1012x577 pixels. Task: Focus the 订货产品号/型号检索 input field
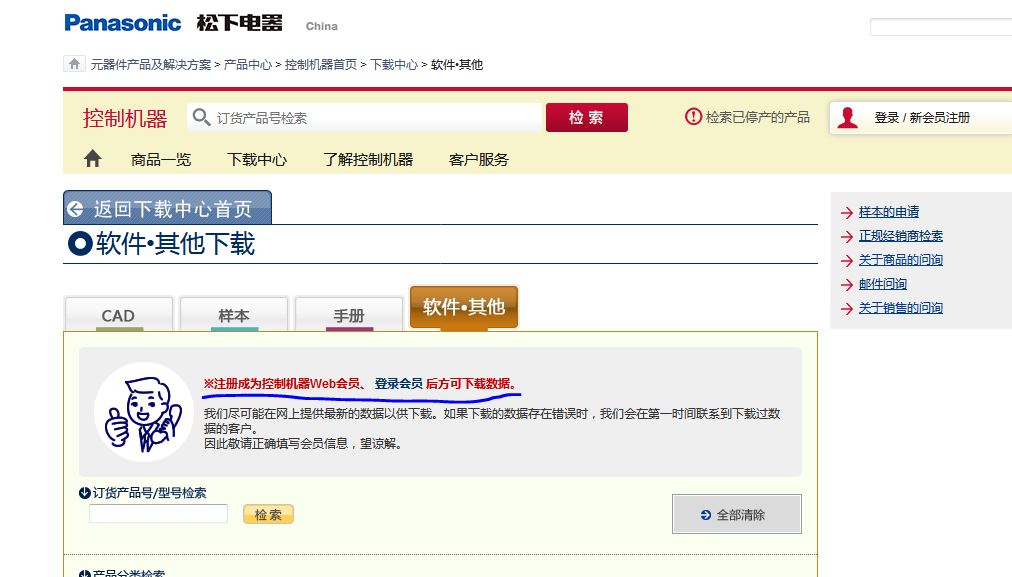pyautogui.click(x=158, y=514)
